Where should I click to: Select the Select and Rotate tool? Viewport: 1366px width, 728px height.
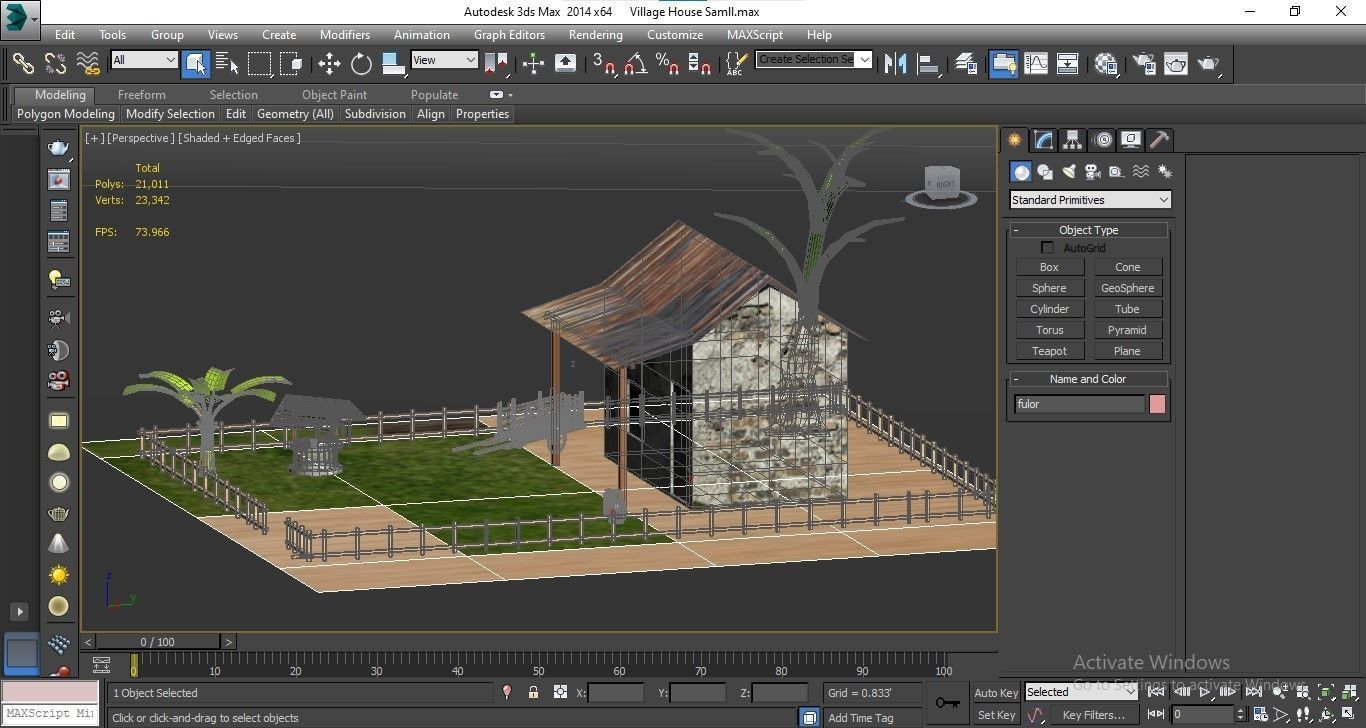(361, 63)
